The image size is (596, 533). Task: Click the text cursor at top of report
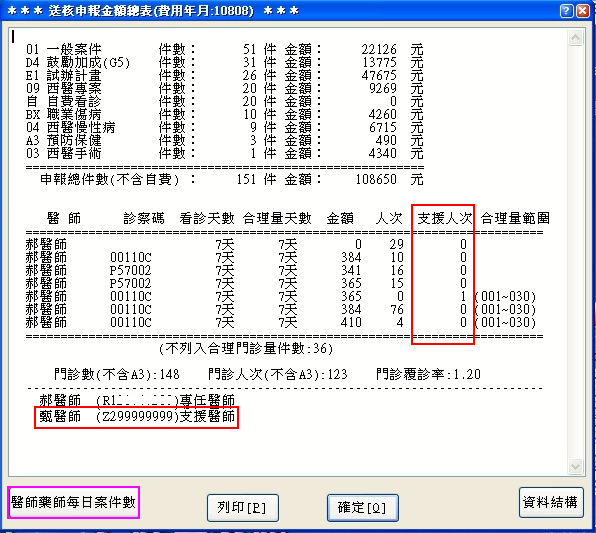(13, 36)
